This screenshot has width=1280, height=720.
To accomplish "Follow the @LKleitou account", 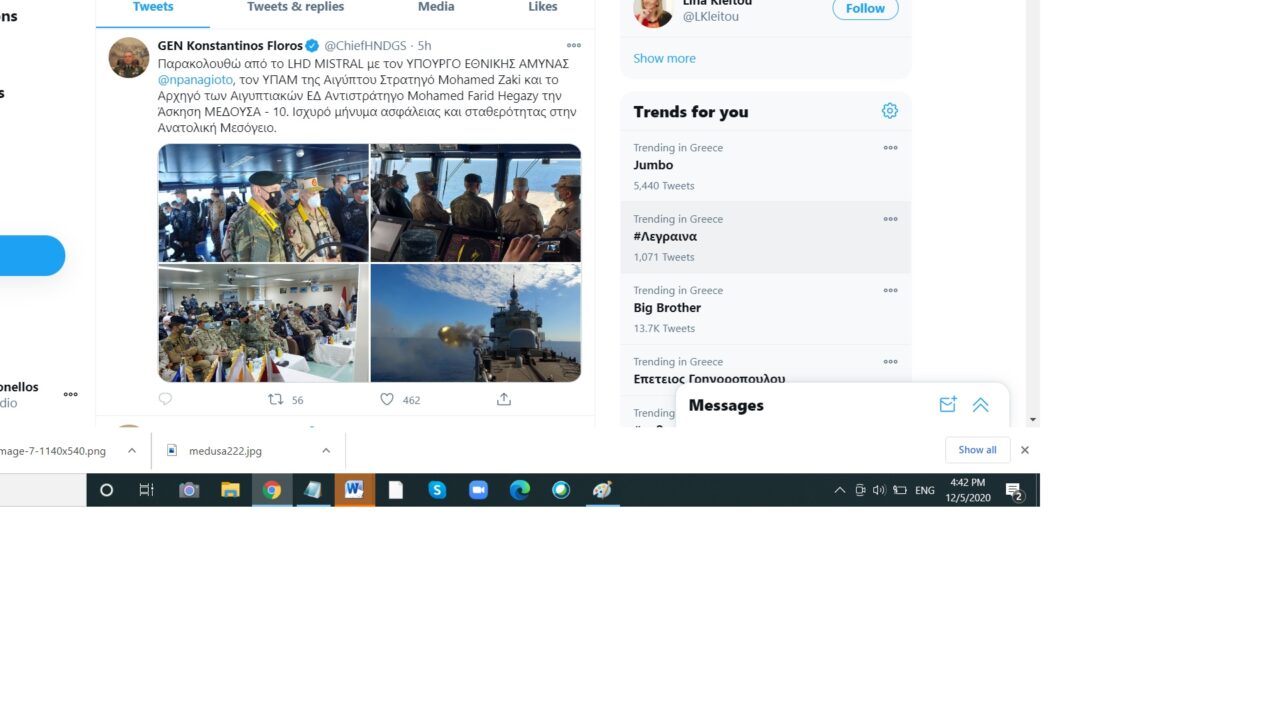I will (865, 9).
